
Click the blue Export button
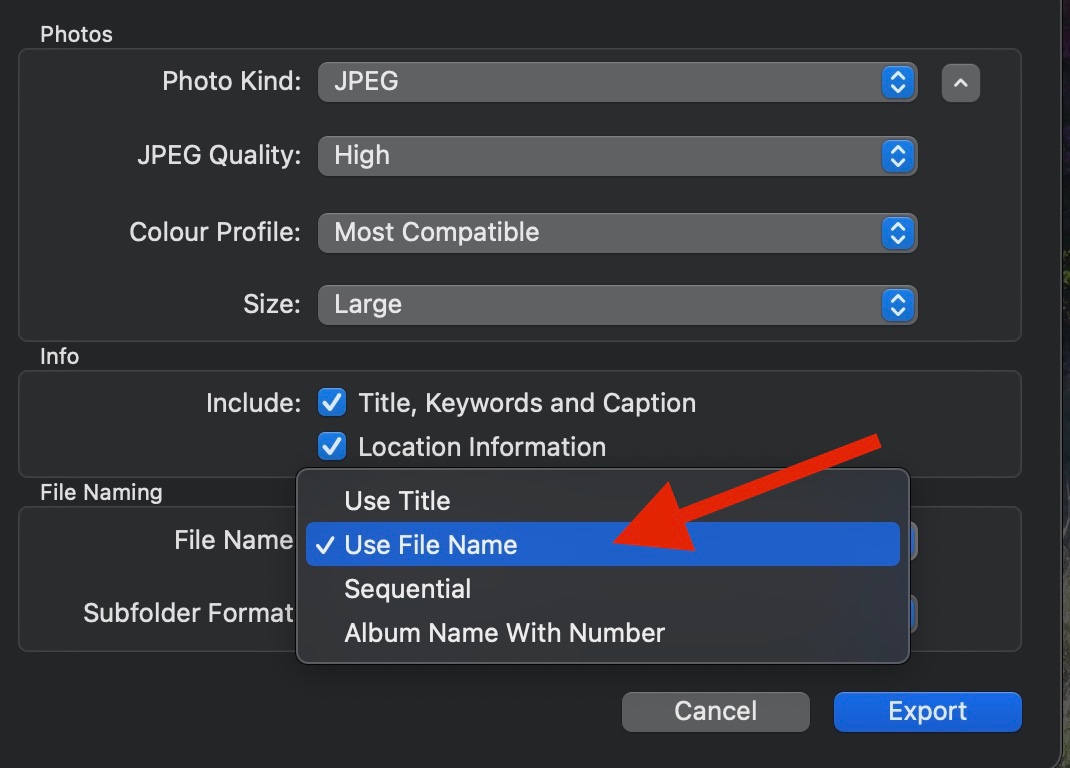(x=927, y=711)
